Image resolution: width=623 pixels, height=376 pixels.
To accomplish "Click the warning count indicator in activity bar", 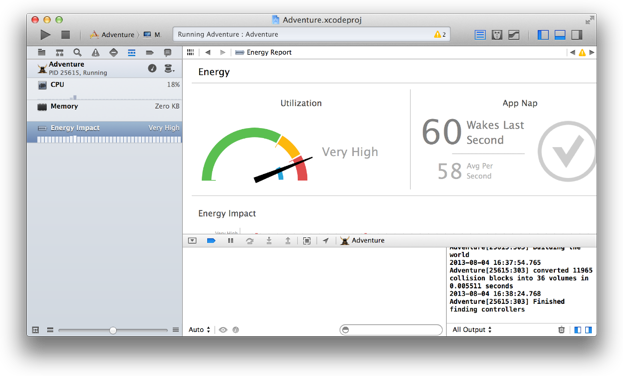I will (x=439, y=35).
